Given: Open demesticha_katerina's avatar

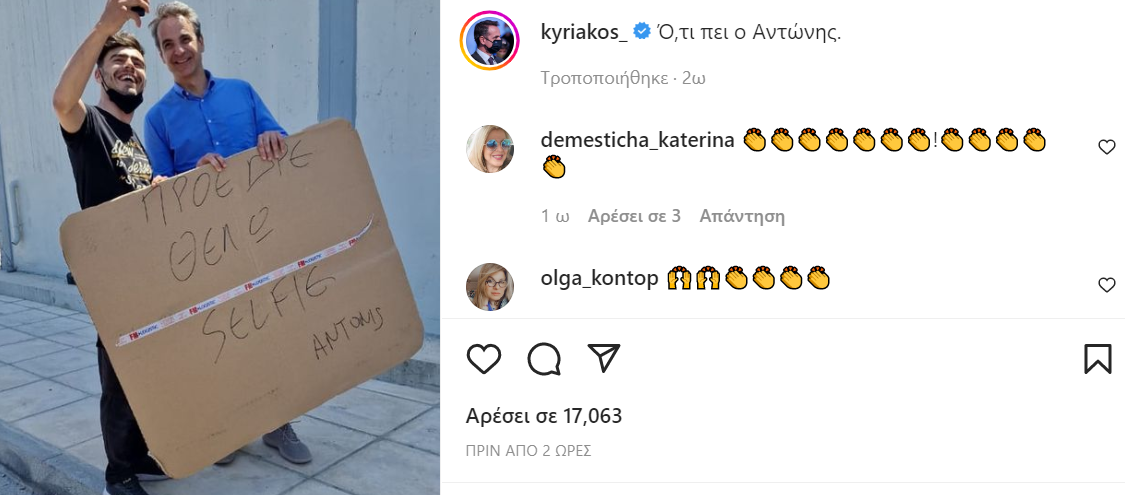Looking at the screenshot, I should click(x=490, y=148).
